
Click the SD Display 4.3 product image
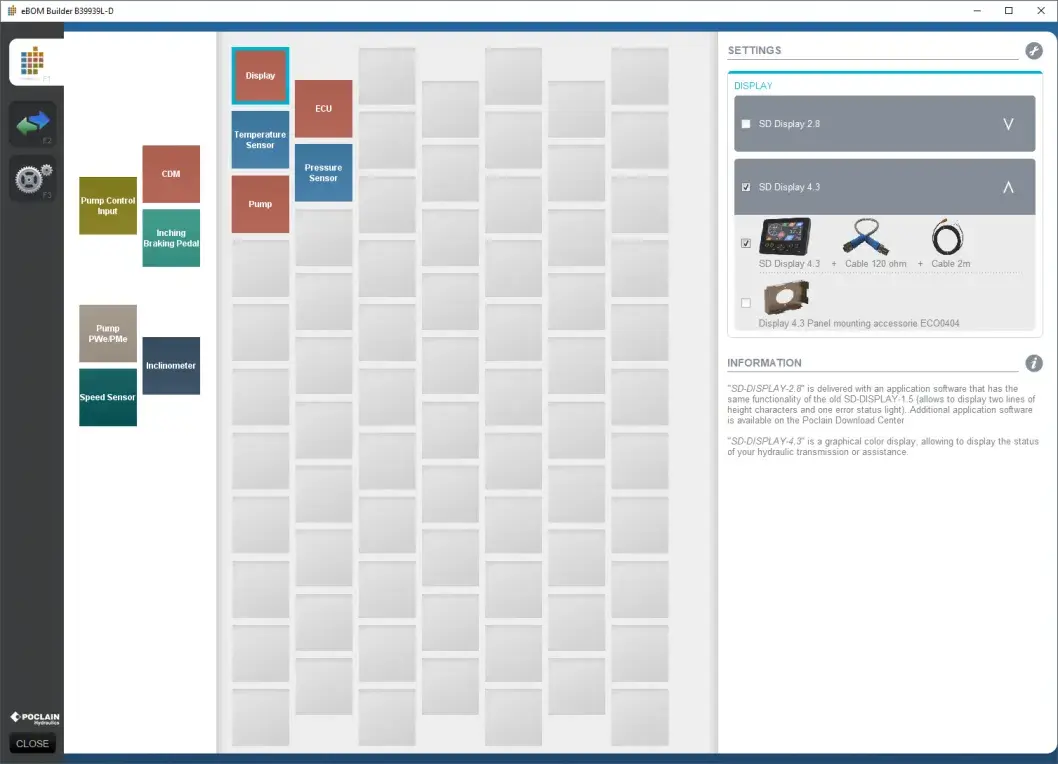coord(784,236)
